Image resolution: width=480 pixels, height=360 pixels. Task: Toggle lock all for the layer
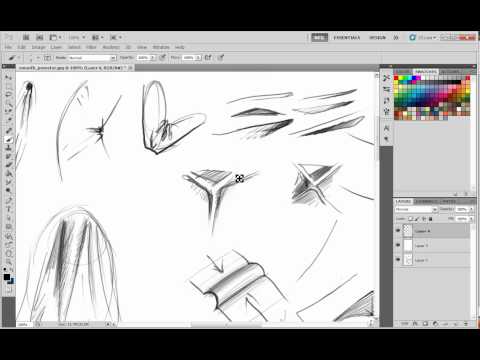coord(430,219)
